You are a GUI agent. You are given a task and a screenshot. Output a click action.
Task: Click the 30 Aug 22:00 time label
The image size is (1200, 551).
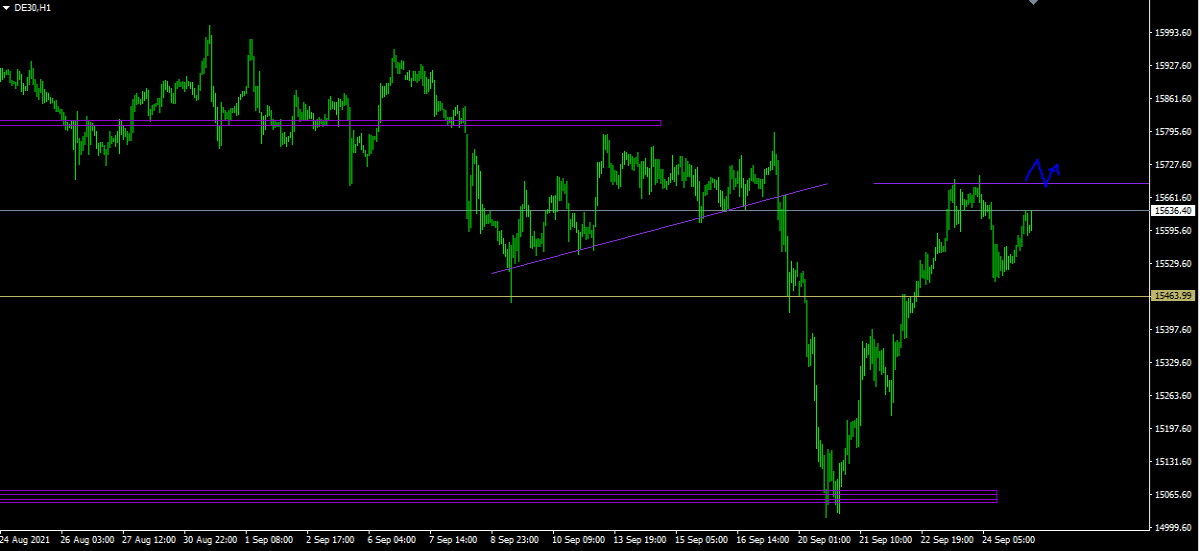click(210, 540)
